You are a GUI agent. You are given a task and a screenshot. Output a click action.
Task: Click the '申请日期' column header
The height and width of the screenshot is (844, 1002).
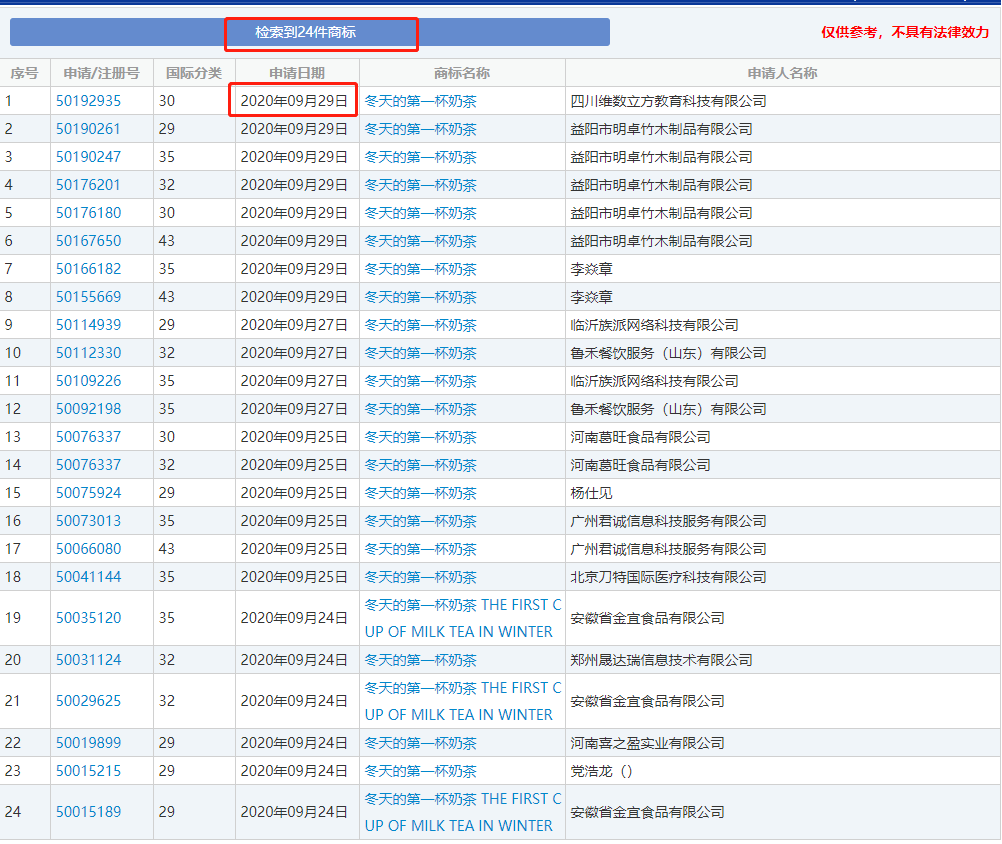point(297,73)
